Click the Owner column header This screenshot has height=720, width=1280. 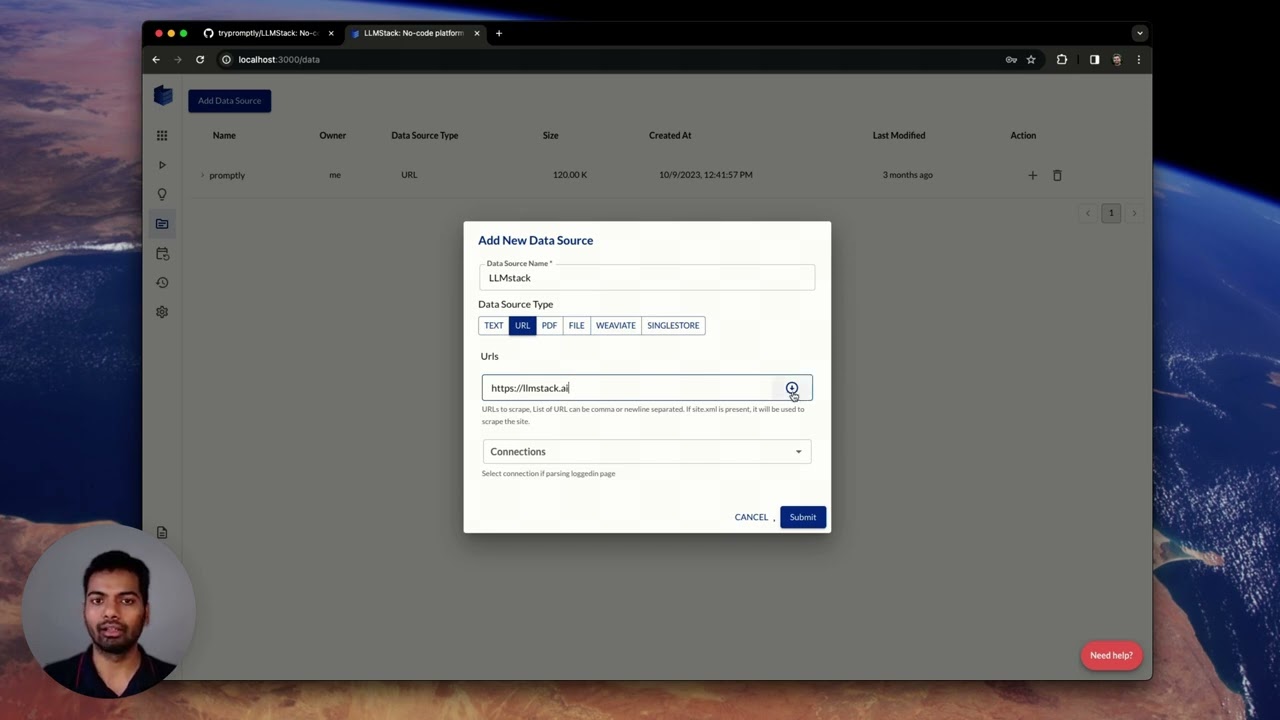pos(332,135)
